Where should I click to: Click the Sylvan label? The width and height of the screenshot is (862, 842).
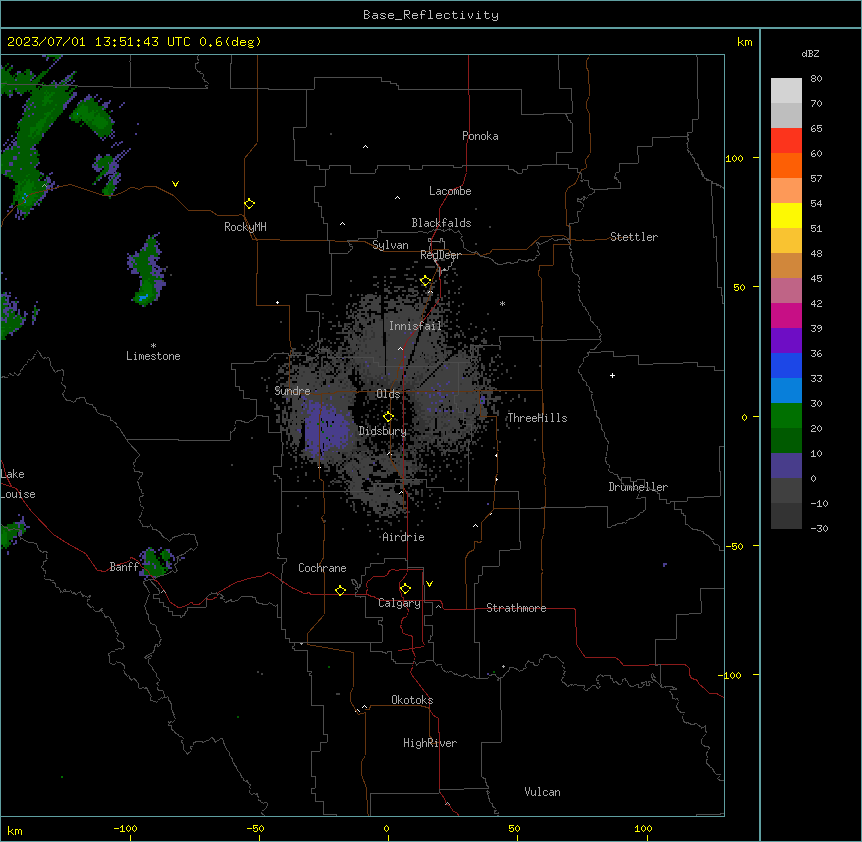tap(390, 245)
